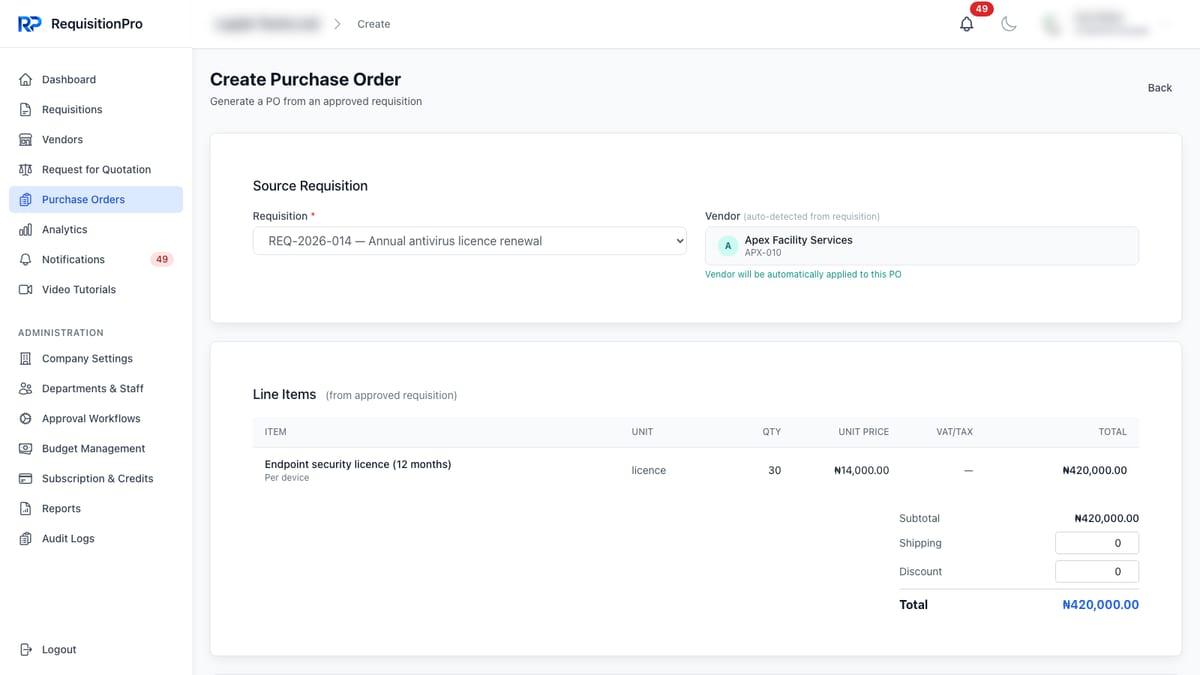Click the APX-010 vendor code

point(763,253)
